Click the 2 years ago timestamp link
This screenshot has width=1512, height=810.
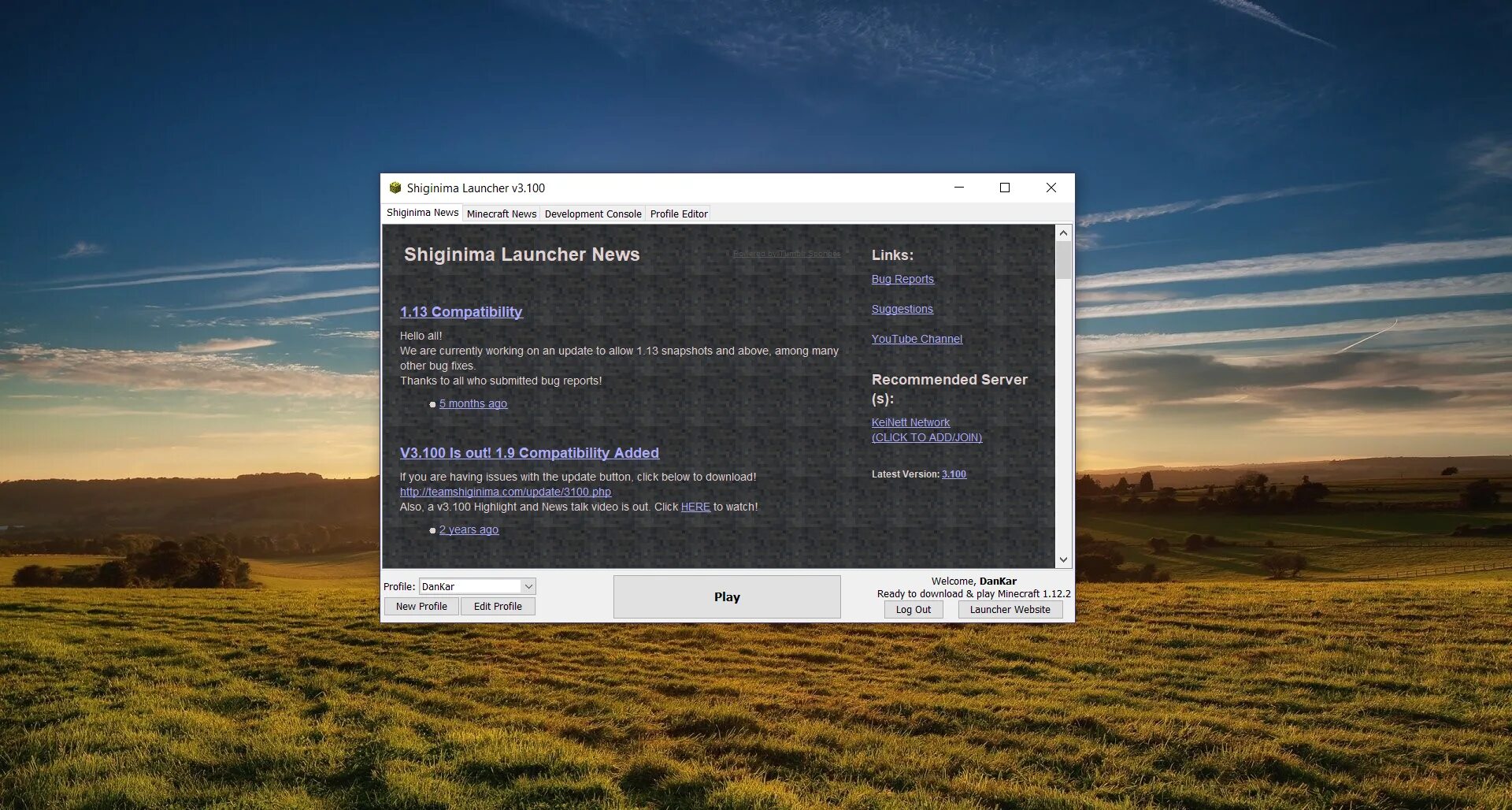469,529
